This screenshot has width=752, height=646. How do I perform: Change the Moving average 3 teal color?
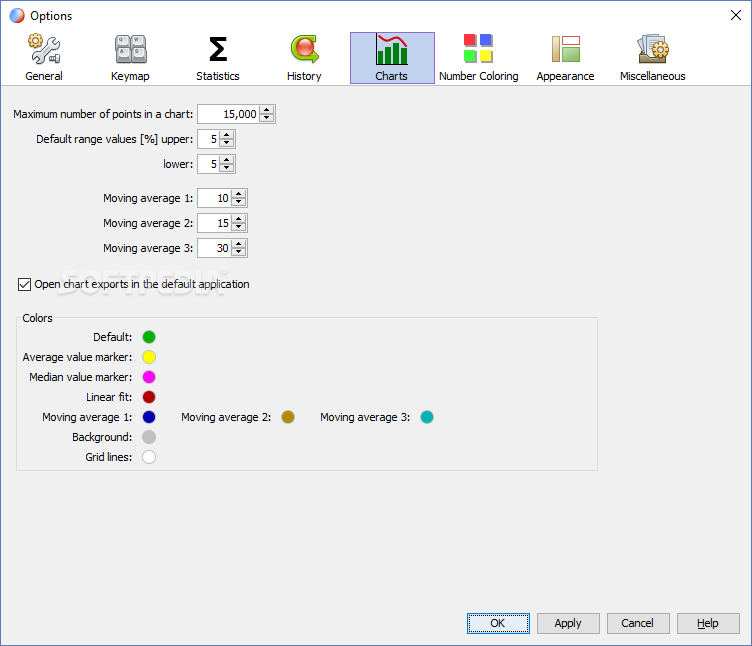point(427,417)
